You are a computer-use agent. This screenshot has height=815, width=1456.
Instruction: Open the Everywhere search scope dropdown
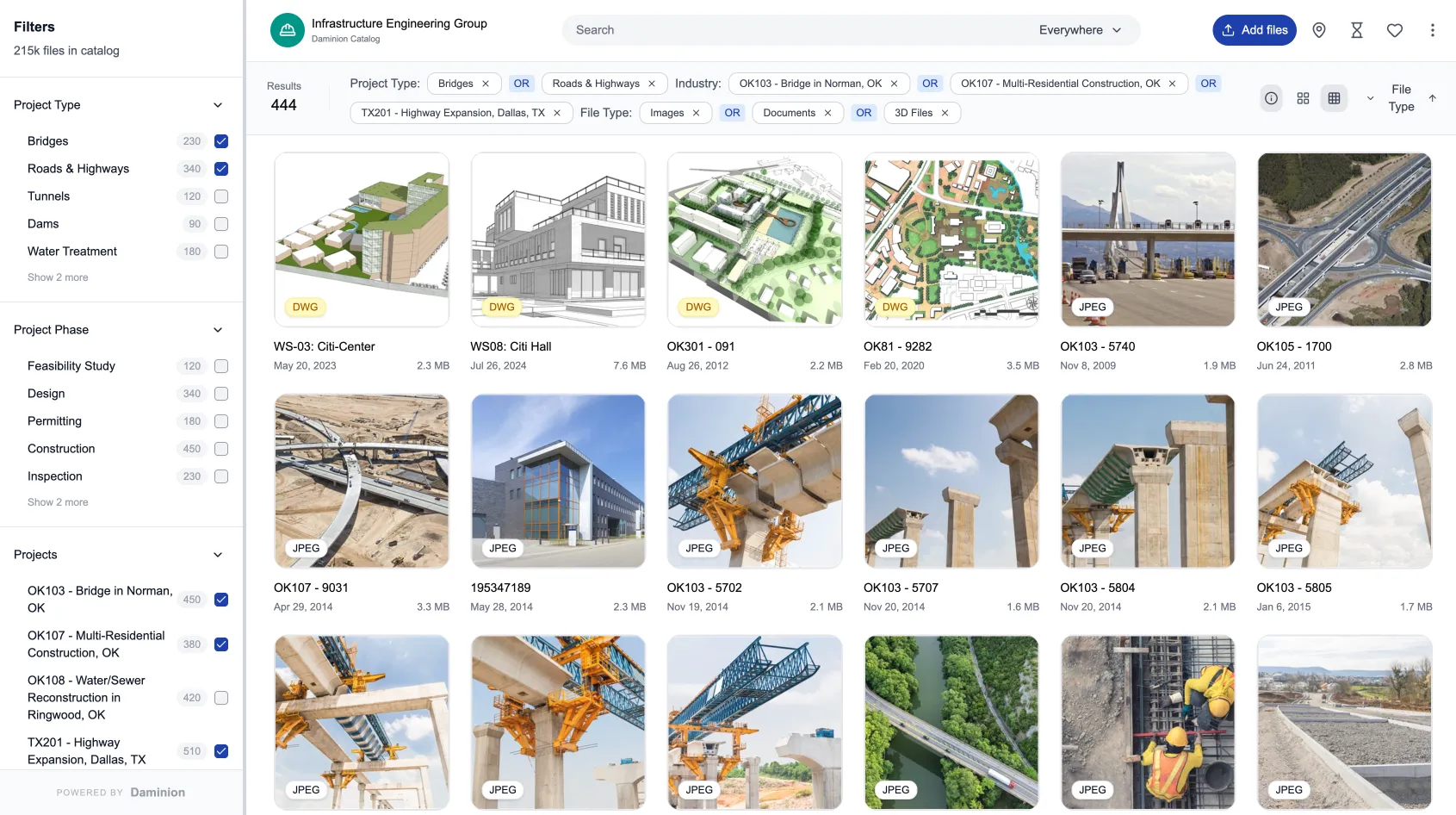point(1080,30)
